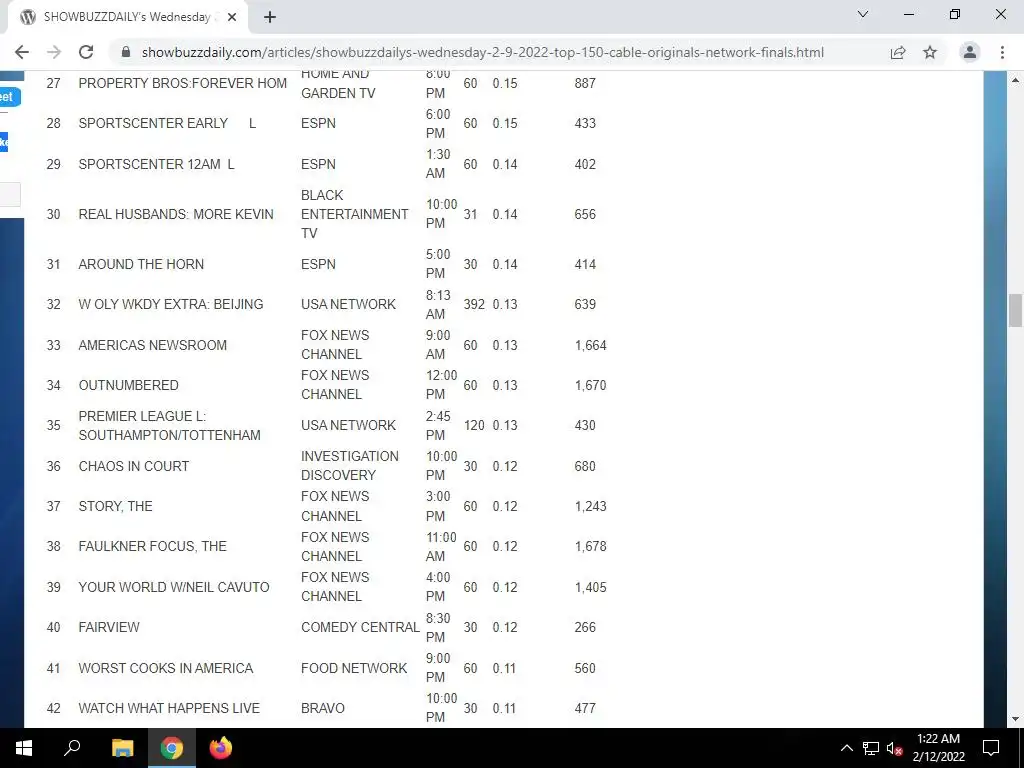The image size is (1024, 768).
Task: Open Windows taskbar search
Action: [72, 748]
